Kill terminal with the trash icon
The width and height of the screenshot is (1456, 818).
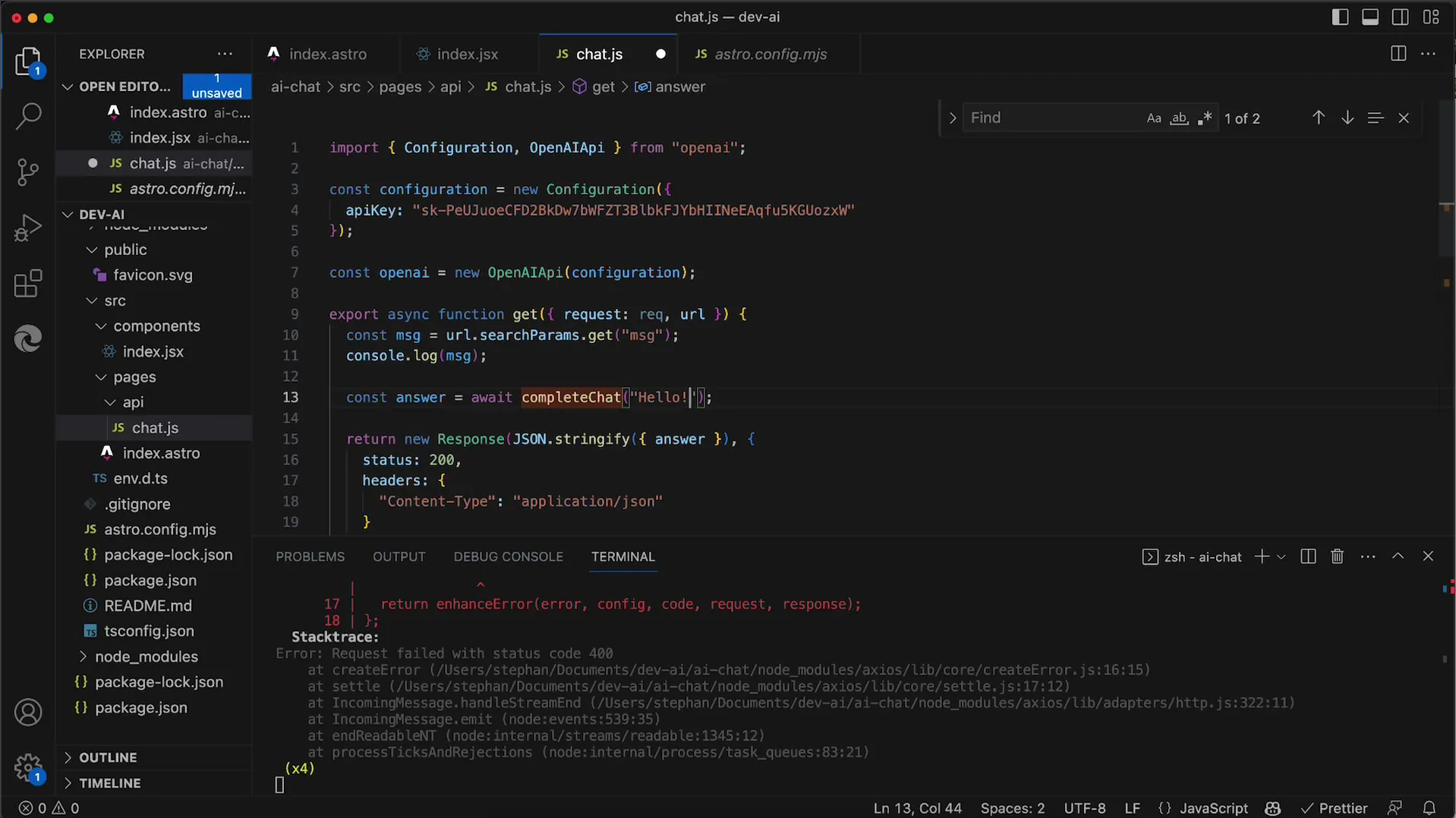1337,557
